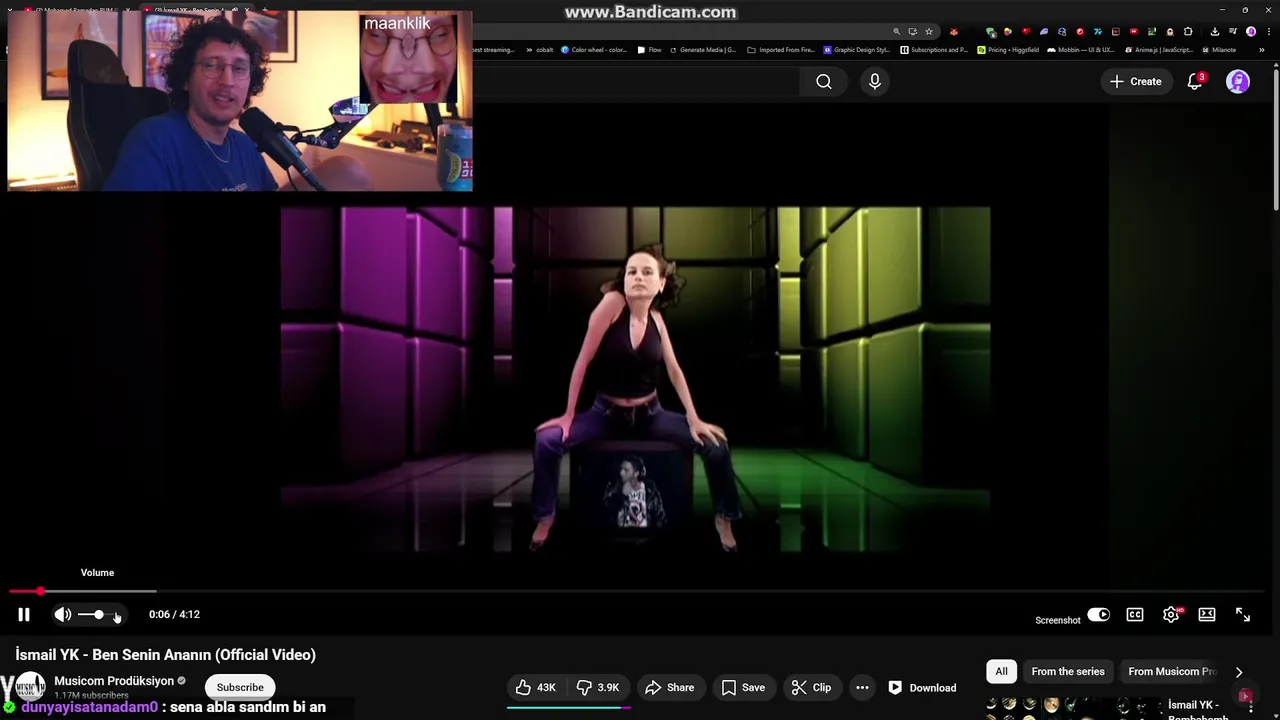Toggle closed captions CC button
This screenshot has width=1280, height=720.
(1135, 615)
